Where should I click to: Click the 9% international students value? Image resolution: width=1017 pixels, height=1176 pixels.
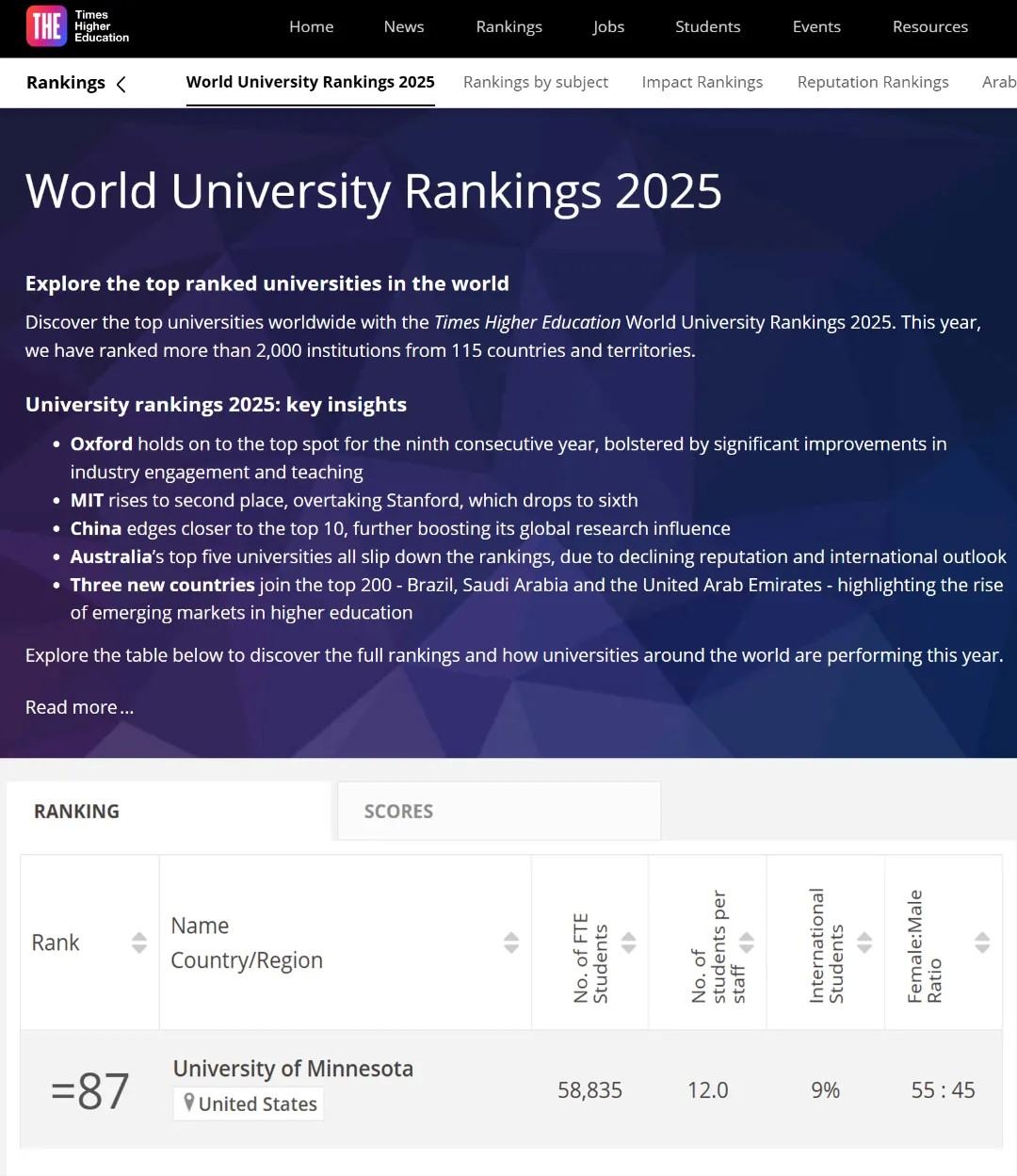[826, 1090]
